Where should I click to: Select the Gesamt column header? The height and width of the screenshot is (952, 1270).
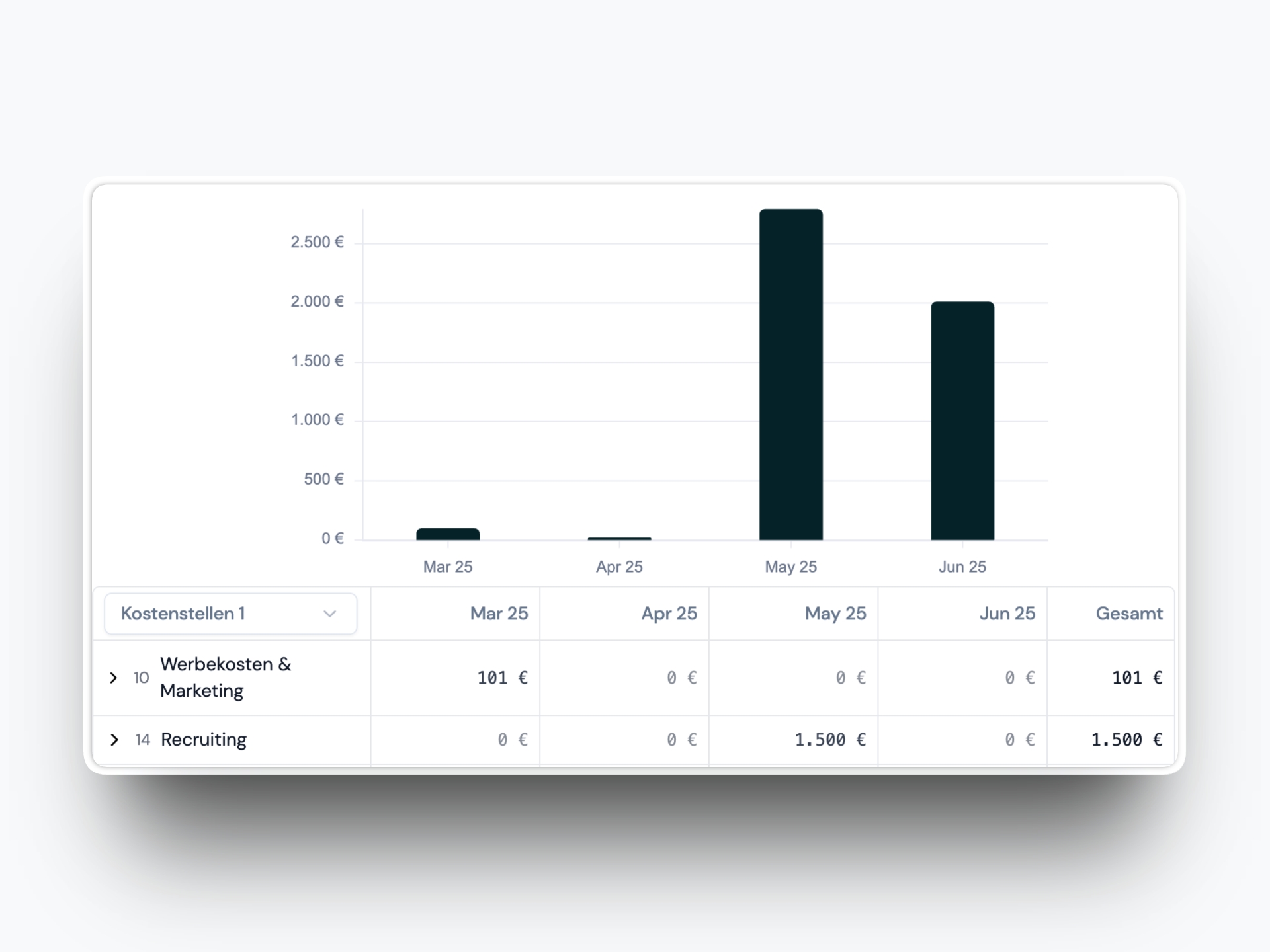point(1130,614)
